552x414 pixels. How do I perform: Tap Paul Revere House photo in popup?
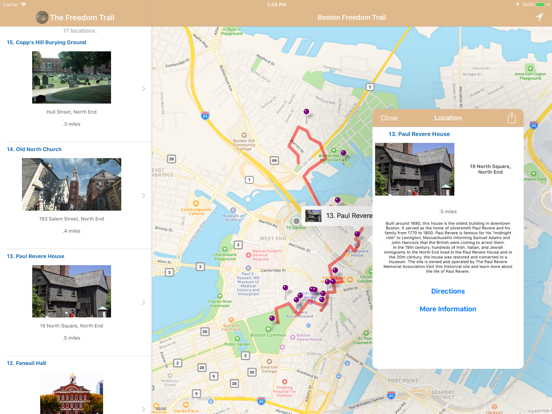pyautogui.click(x=414, y=169)
